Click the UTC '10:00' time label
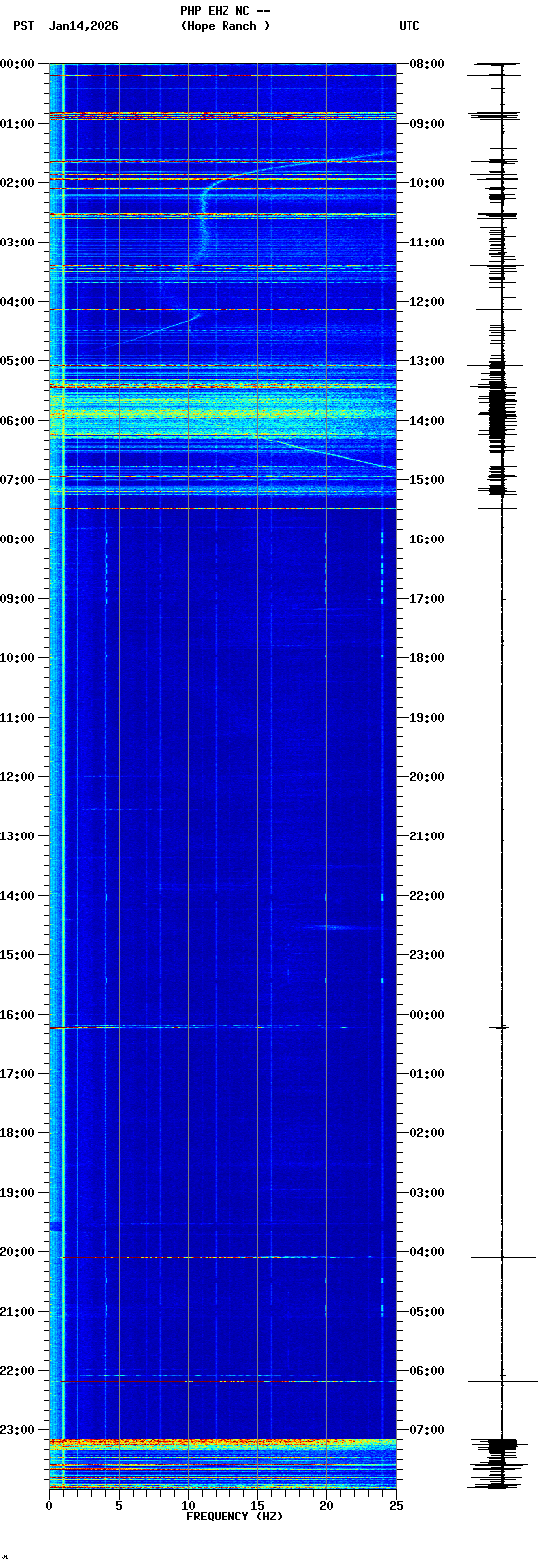The width and height of the screenshot is (546, 1568). pyautogui.click(x=427, y=183)
